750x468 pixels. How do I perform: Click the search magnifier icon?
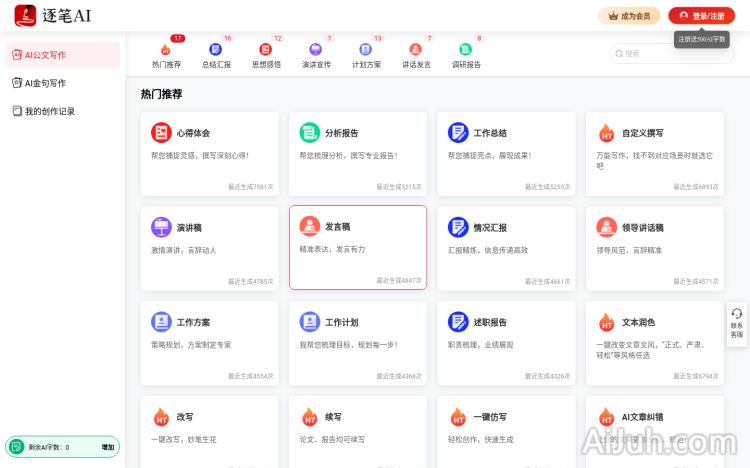coord(619,54)
